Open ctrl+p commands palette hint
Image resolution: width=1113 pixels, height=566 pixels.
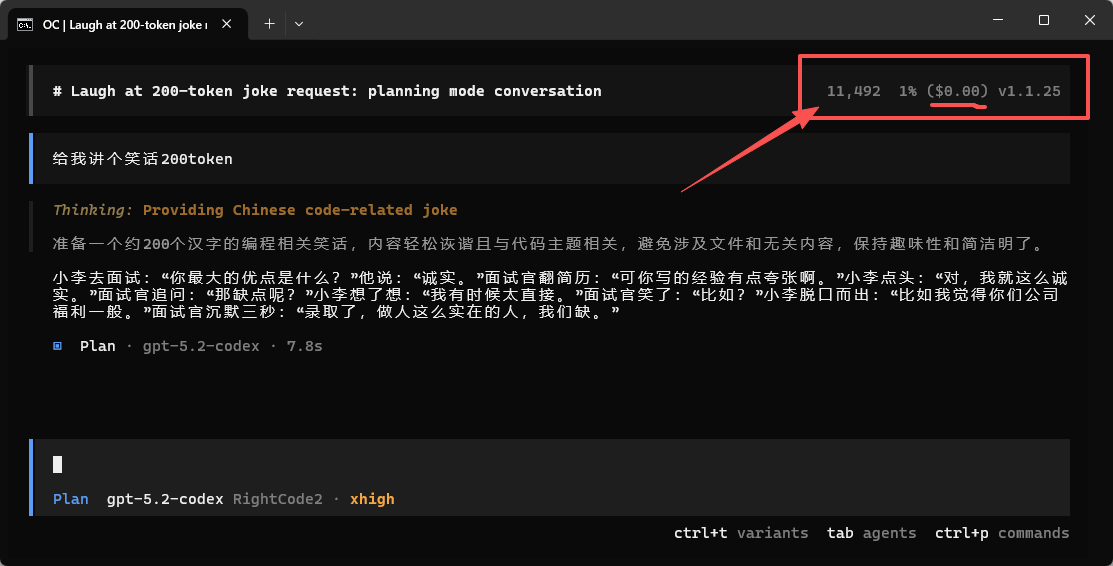pyautogui.click(x=1002, y=533)
